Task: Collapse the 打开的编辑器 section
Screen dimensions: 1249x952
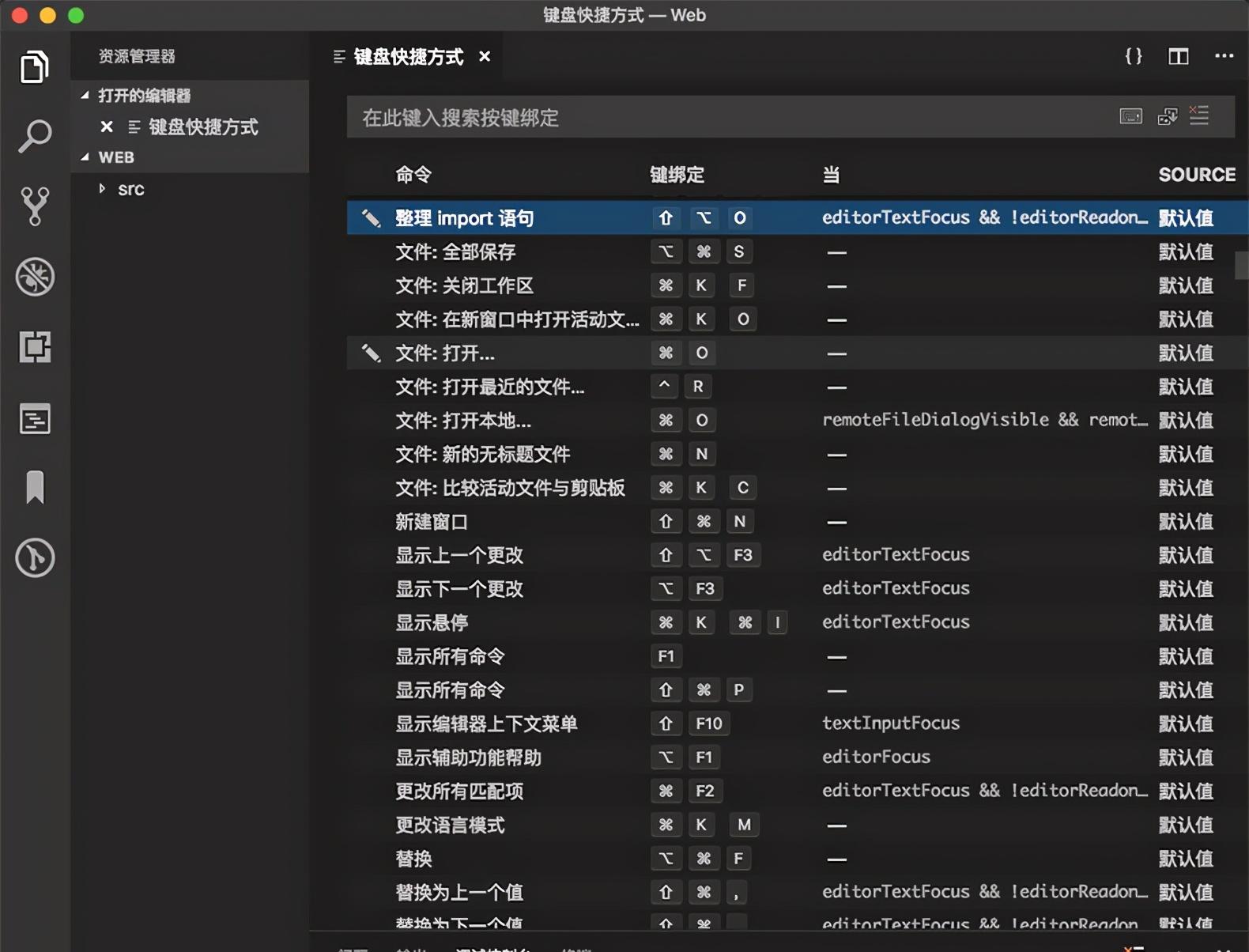Action: (x=85, y=95)
